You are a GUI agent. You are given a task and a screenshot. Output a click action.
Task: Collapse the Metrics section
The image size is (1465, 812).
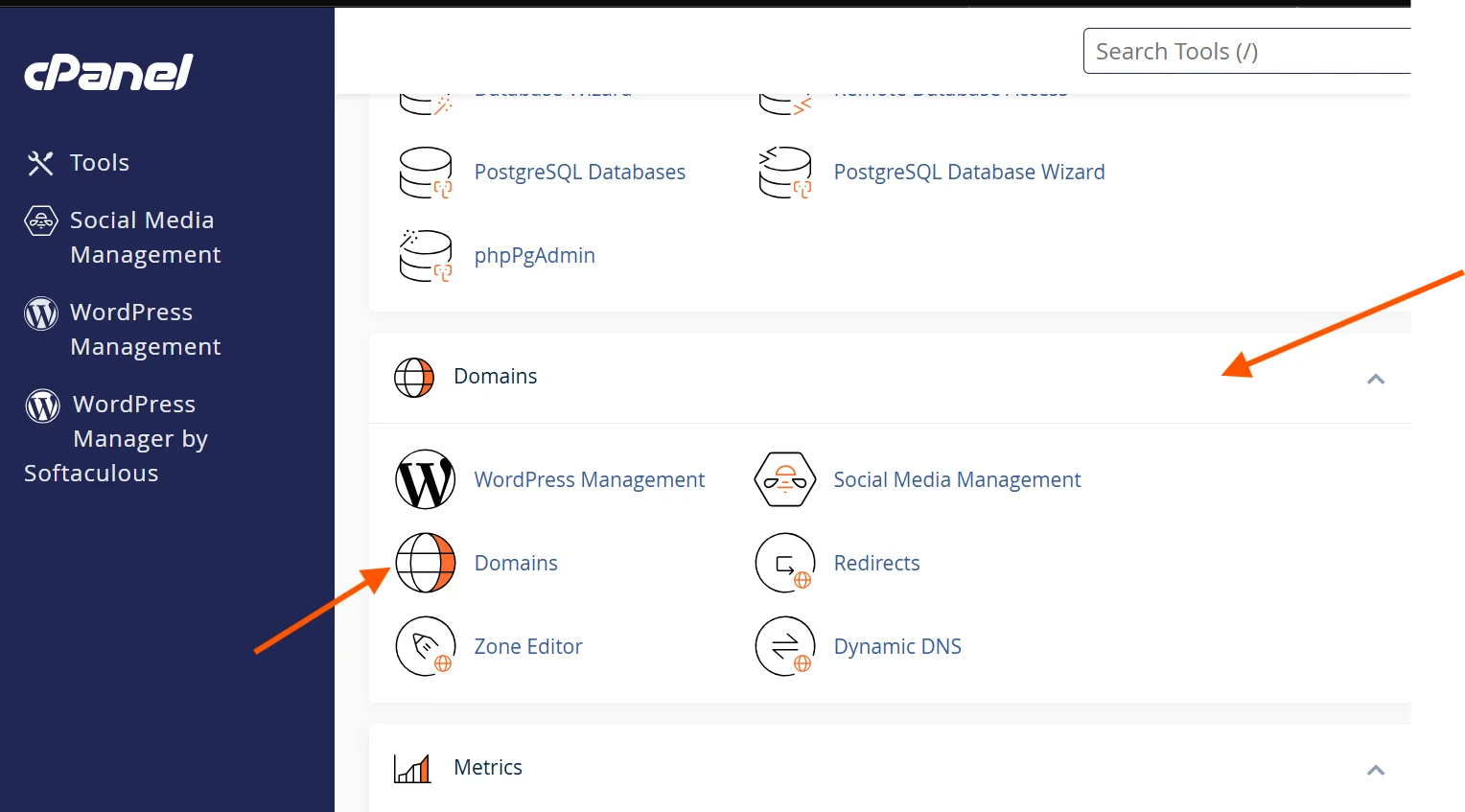point(1376,770)
